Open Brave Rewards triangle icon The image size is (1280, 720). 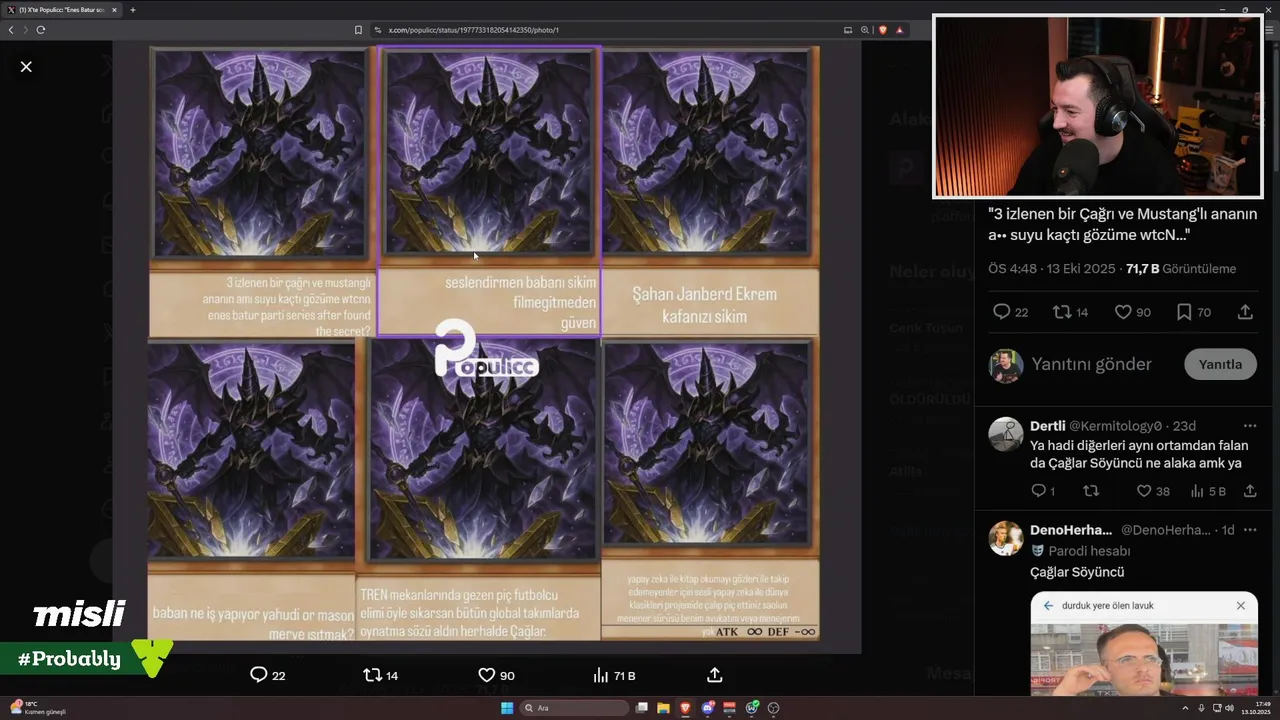click(899, 30)
